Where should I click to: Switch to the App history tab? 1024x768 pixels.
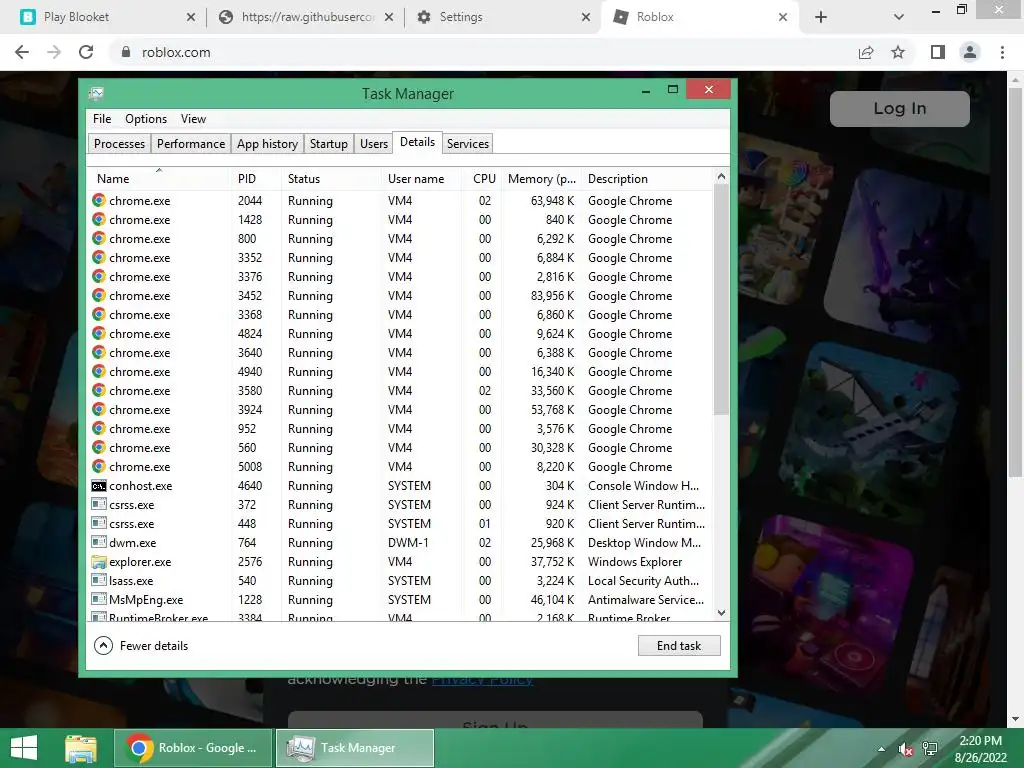click(x=267, y=144)
